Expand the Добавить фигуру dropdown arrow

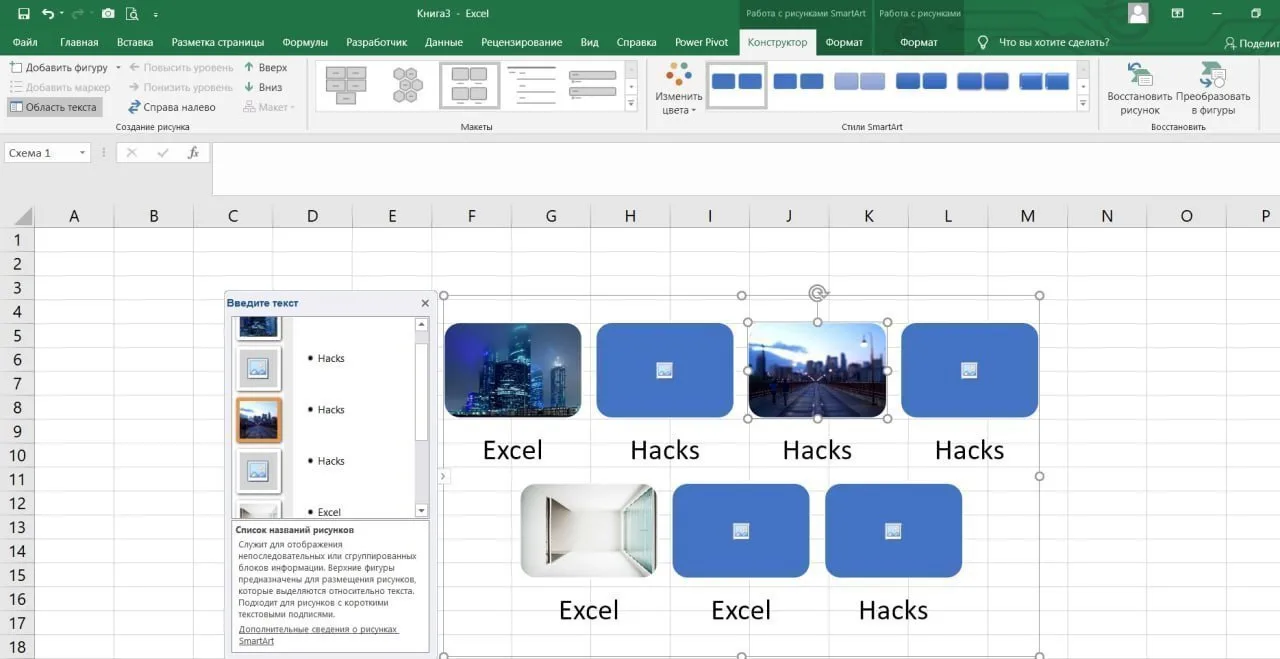pyautogui.click(x=118, y=67)
